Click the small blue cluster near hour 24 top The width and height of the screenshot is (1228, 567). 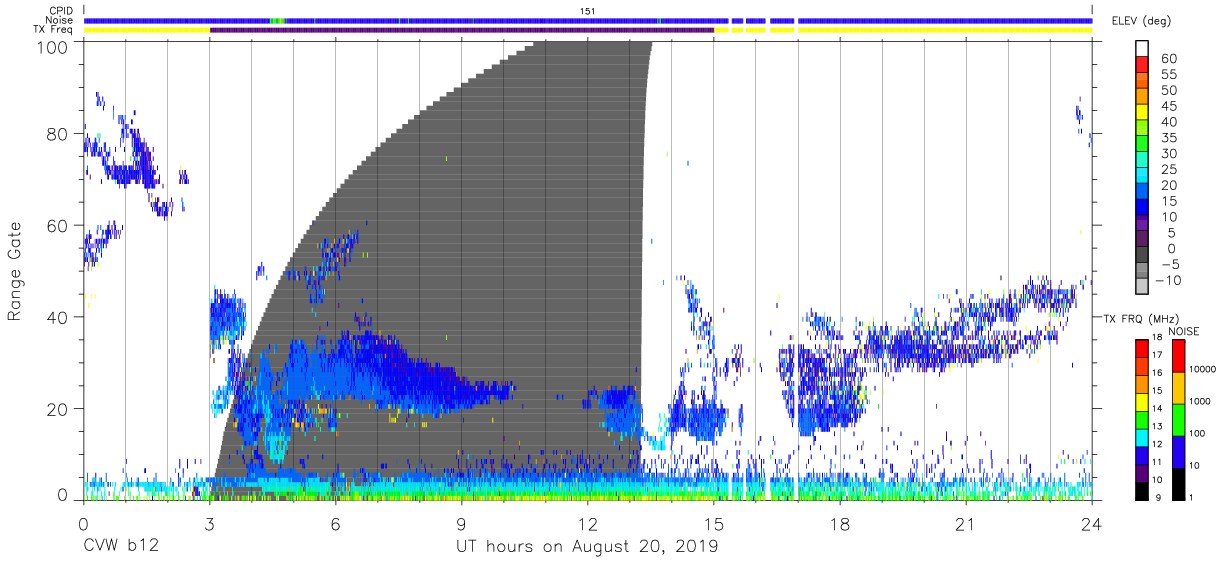pos(1079,113)
